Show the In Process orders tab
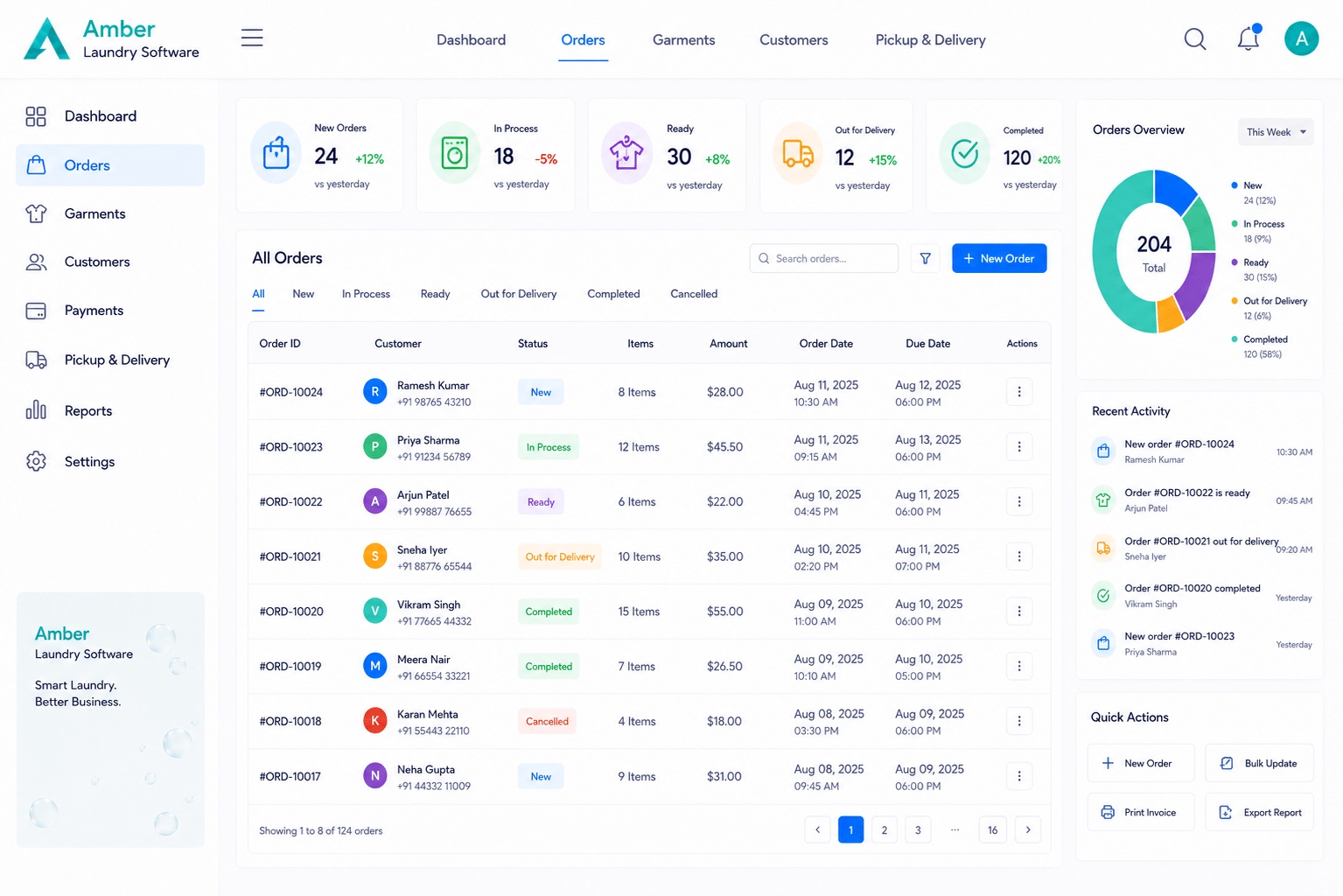The width and height of the screenshot is (1343, 896). [366, 294]
